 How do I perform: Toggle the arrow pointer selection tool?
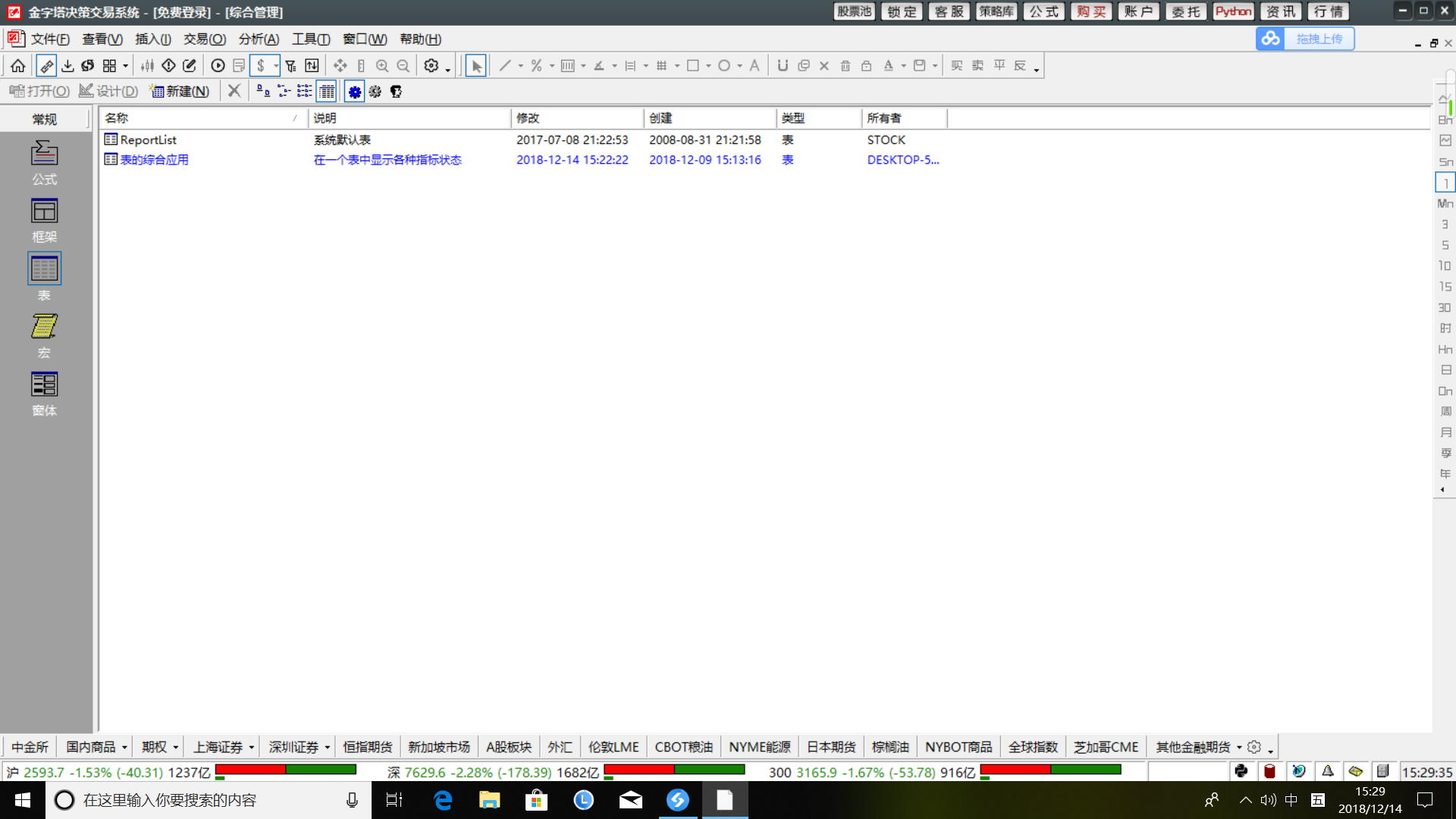476,66
